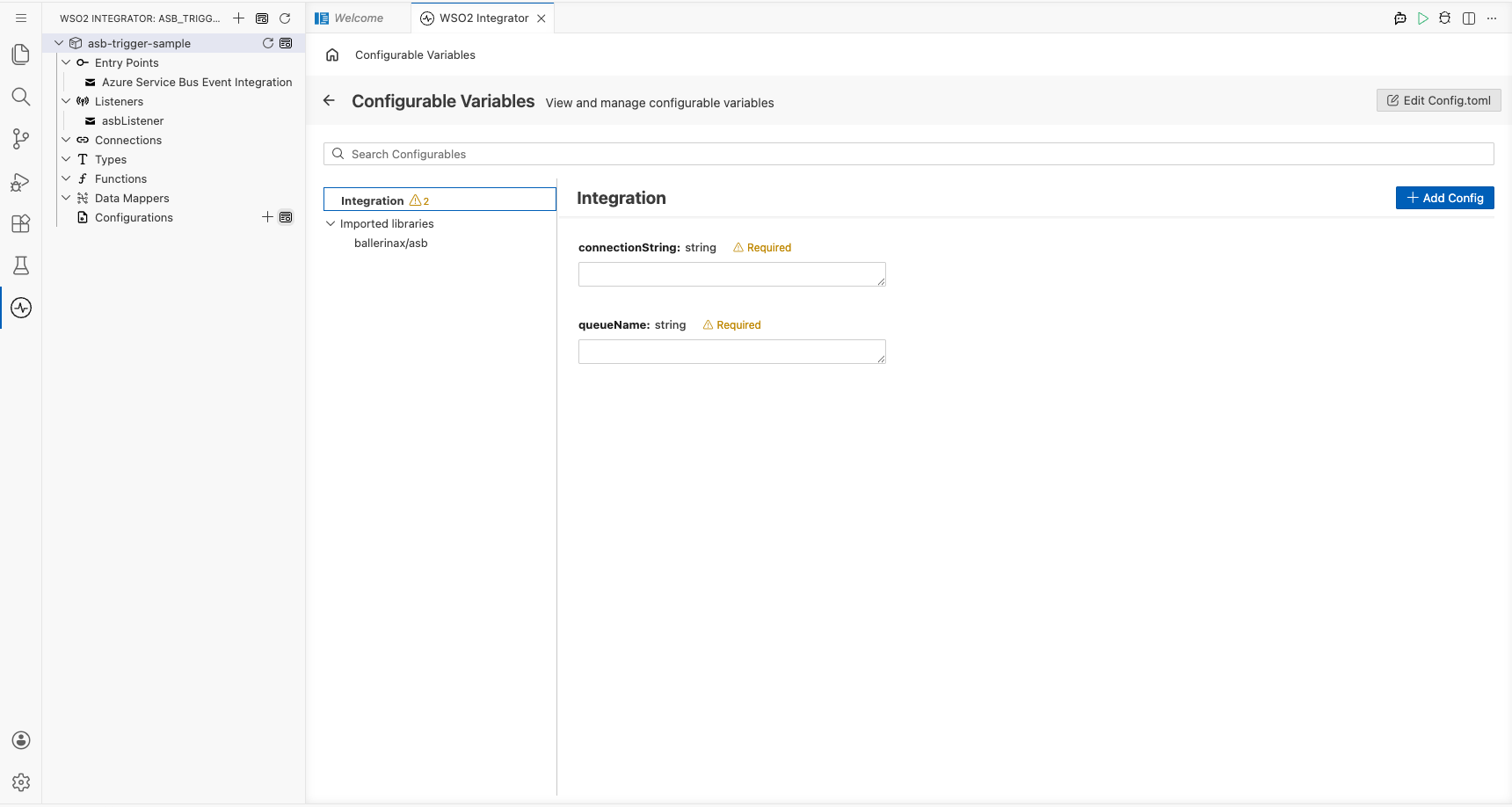This screenshot has height=807, width=1512.
Task: Open the Search magnifier icon
Action: pos(21,97)
